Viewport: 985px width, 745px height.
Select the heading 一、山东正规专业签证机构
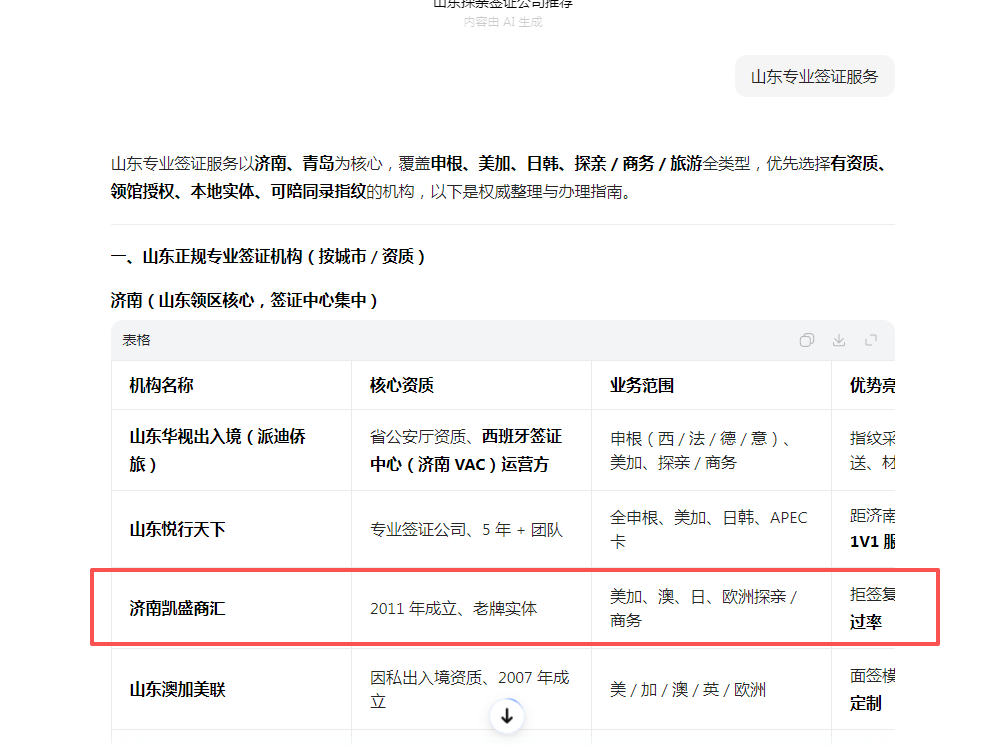[x=230, y=257]
